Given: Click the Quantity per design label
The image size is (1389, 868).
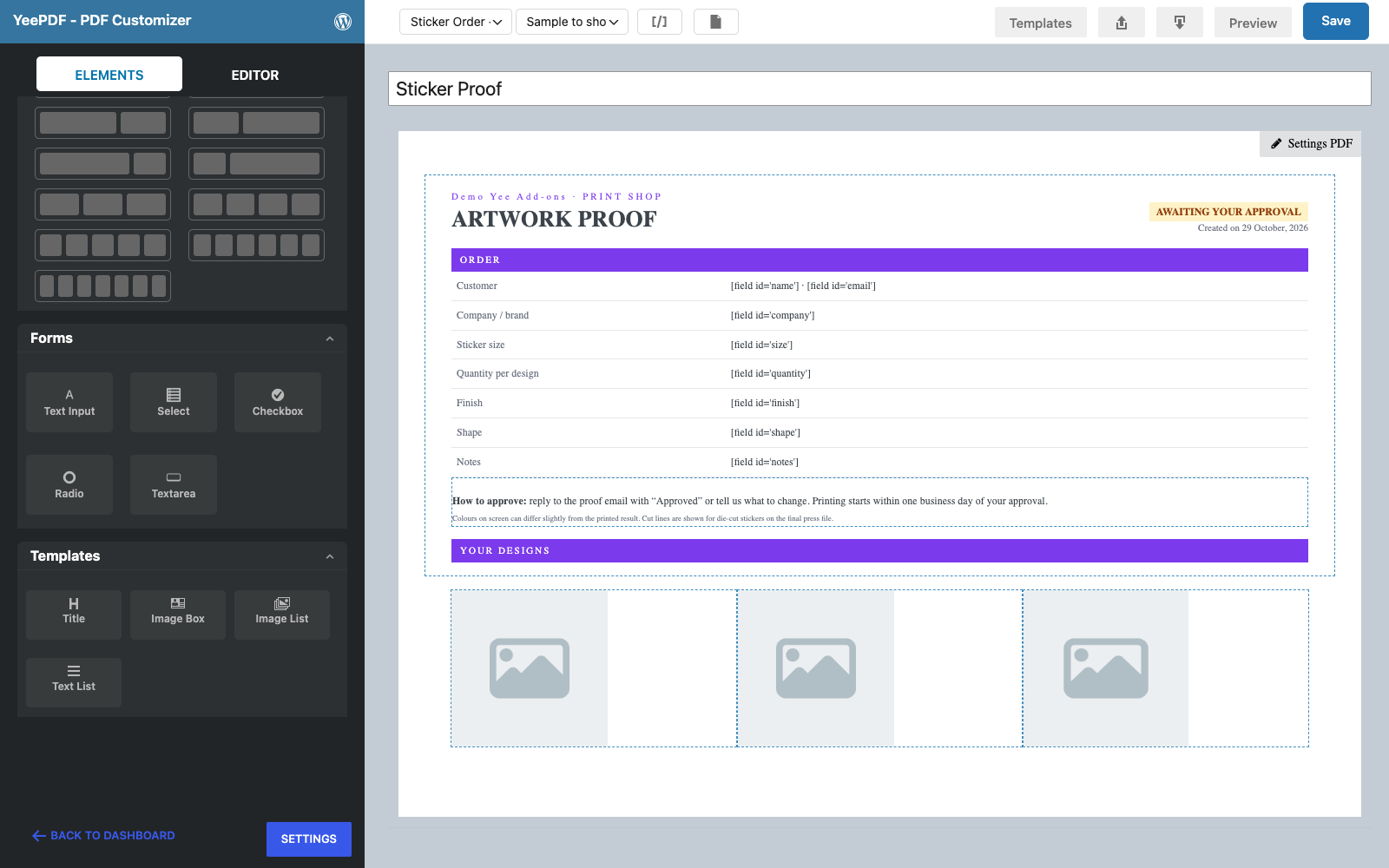Looking at the screenshot, I should pos(497,374).
